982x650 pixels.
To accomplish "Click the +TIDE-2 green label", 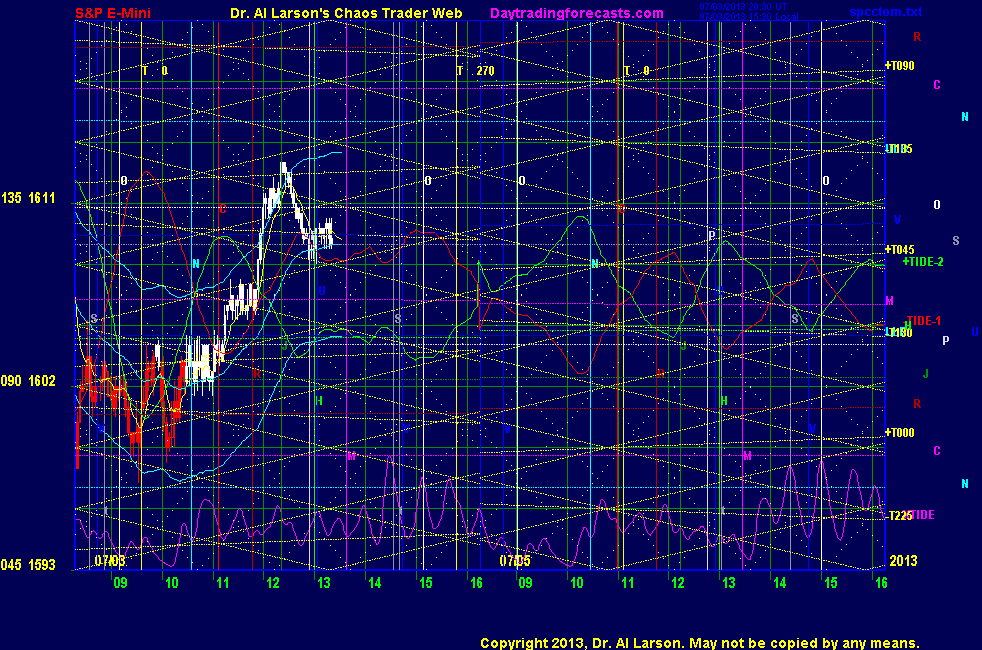I will [x=923, y=262].
